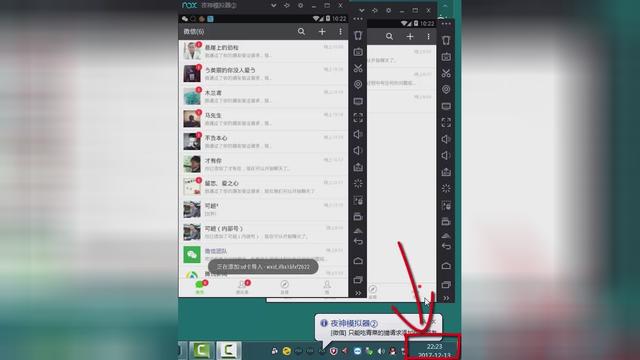The image size is (640, 360).
Task: Toggle fullscreen icon in front Nox sidebar
Action: click(x=358, y=118)
